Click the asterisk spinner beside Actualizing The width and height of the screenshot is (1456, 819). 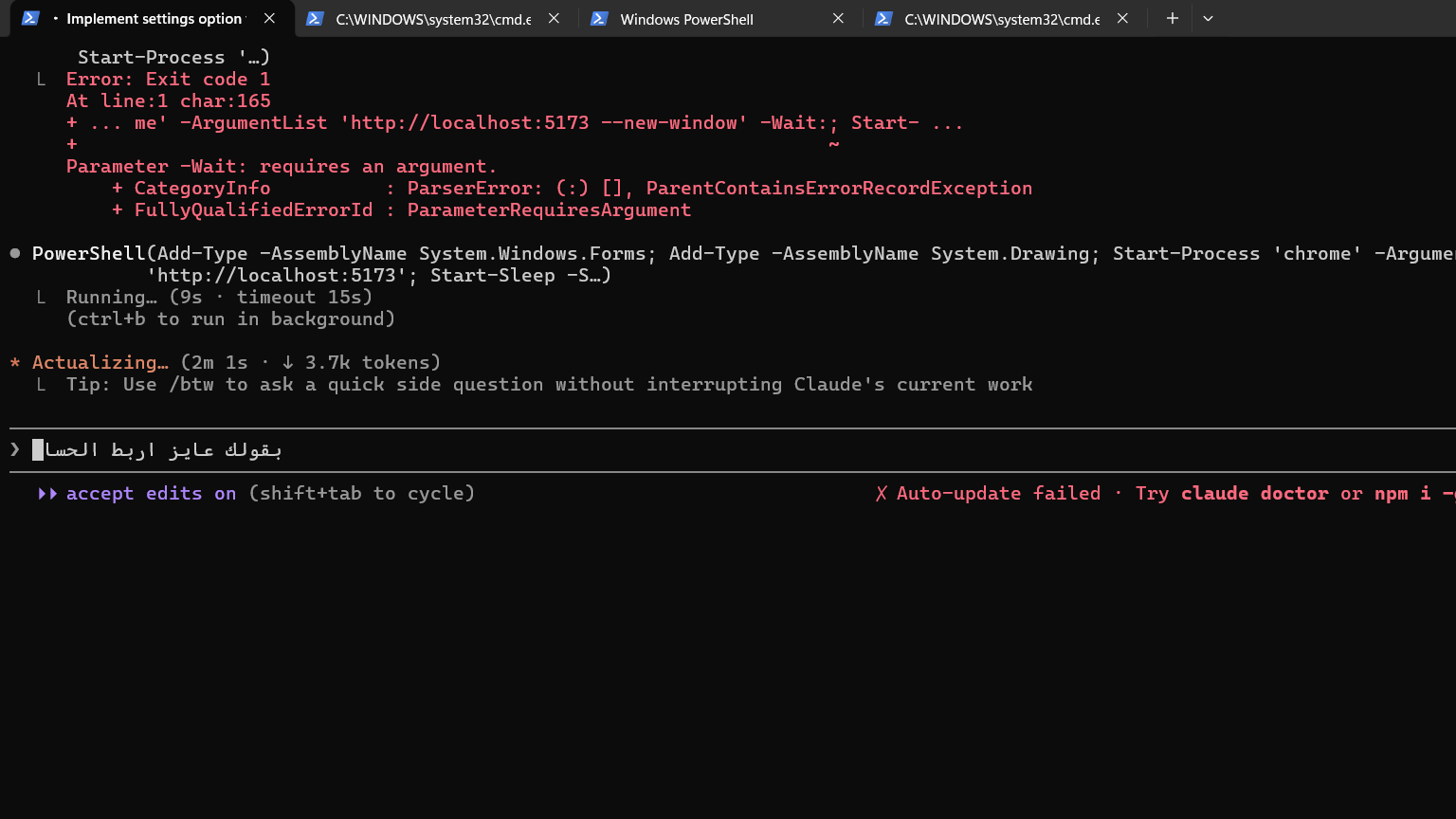[15, 363]
